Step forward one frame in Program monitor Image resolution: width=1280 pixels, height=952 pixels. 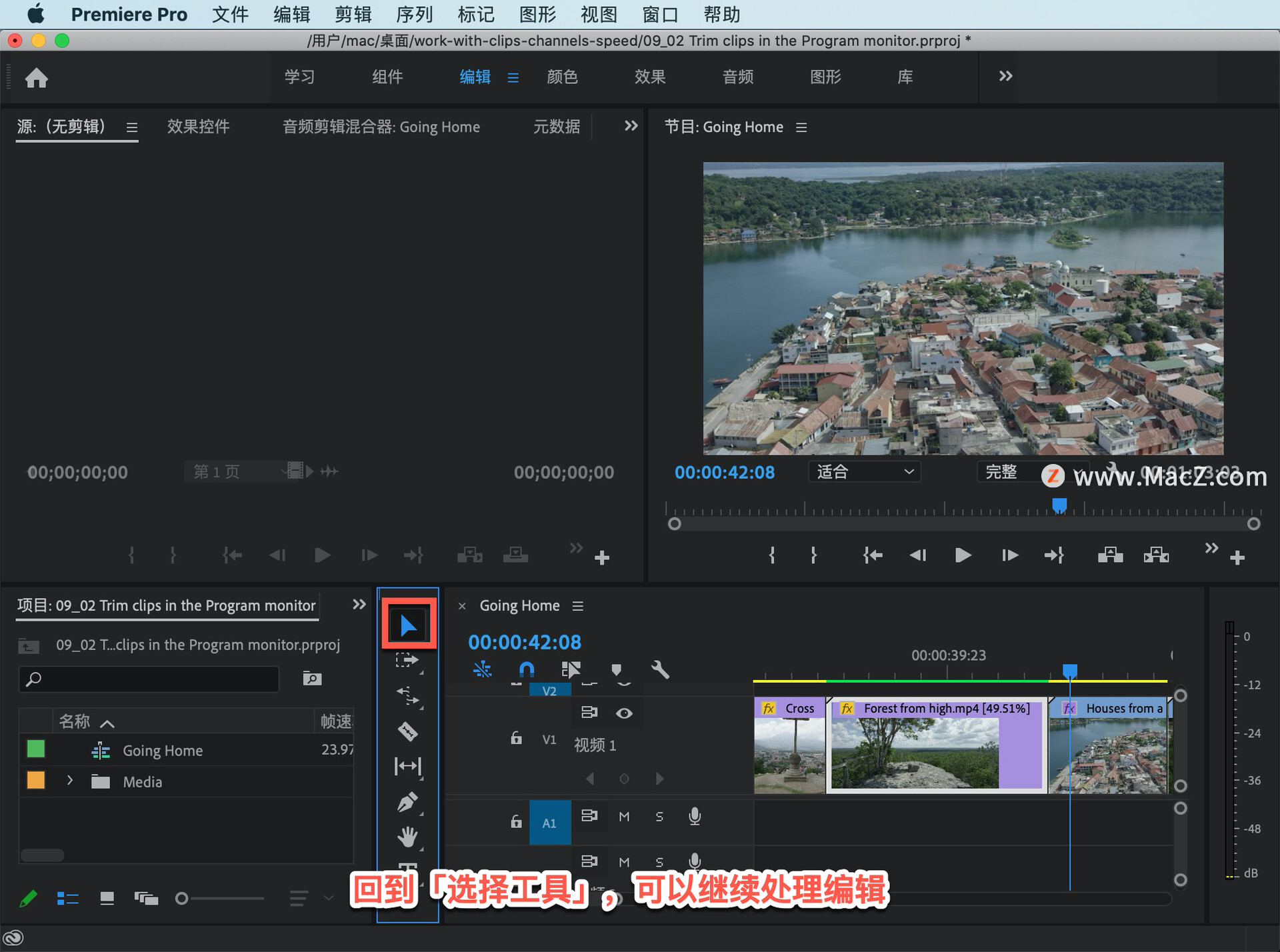pyautogui.click(x=1009, y=555)
